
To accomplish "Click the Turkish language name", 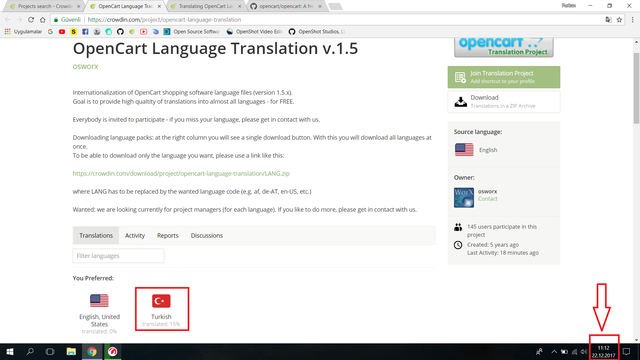I will tap(161, 317).
